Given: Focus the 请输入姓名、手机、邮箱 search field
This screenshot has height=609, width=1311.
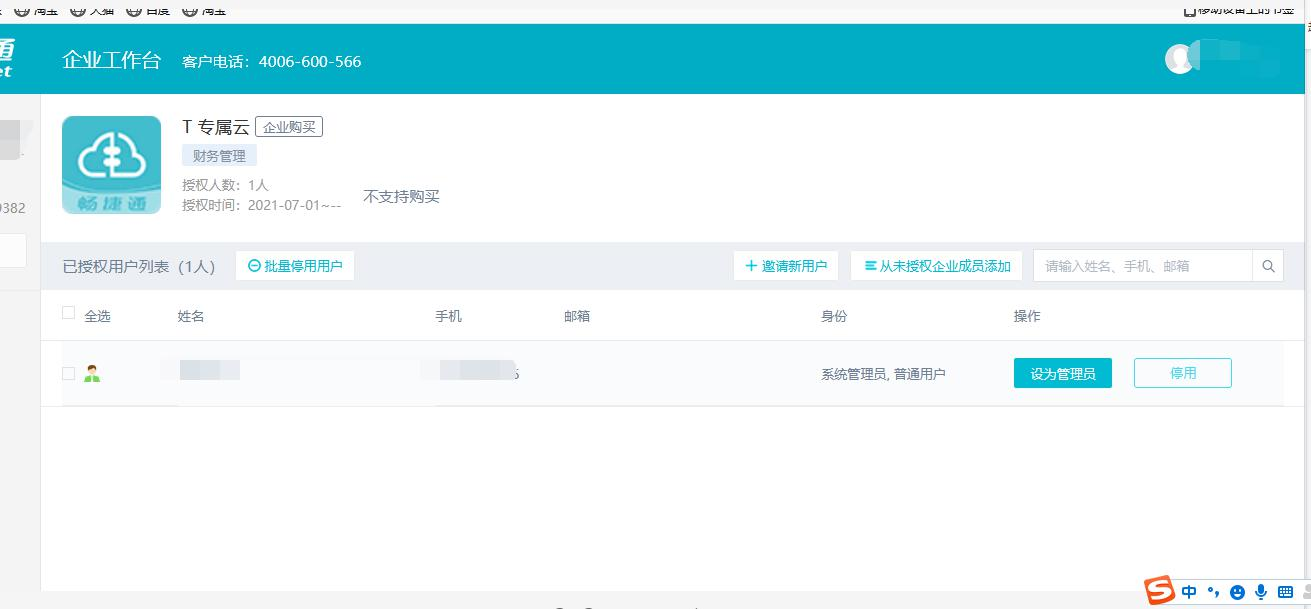Looking at the screenshot, I should pos(1142,266).
